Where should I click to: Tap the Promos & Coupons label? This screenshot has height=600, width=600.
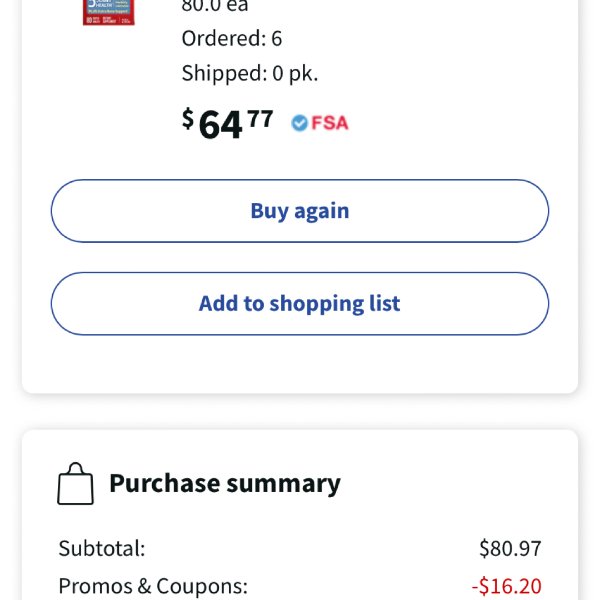[x=153, y=586]
